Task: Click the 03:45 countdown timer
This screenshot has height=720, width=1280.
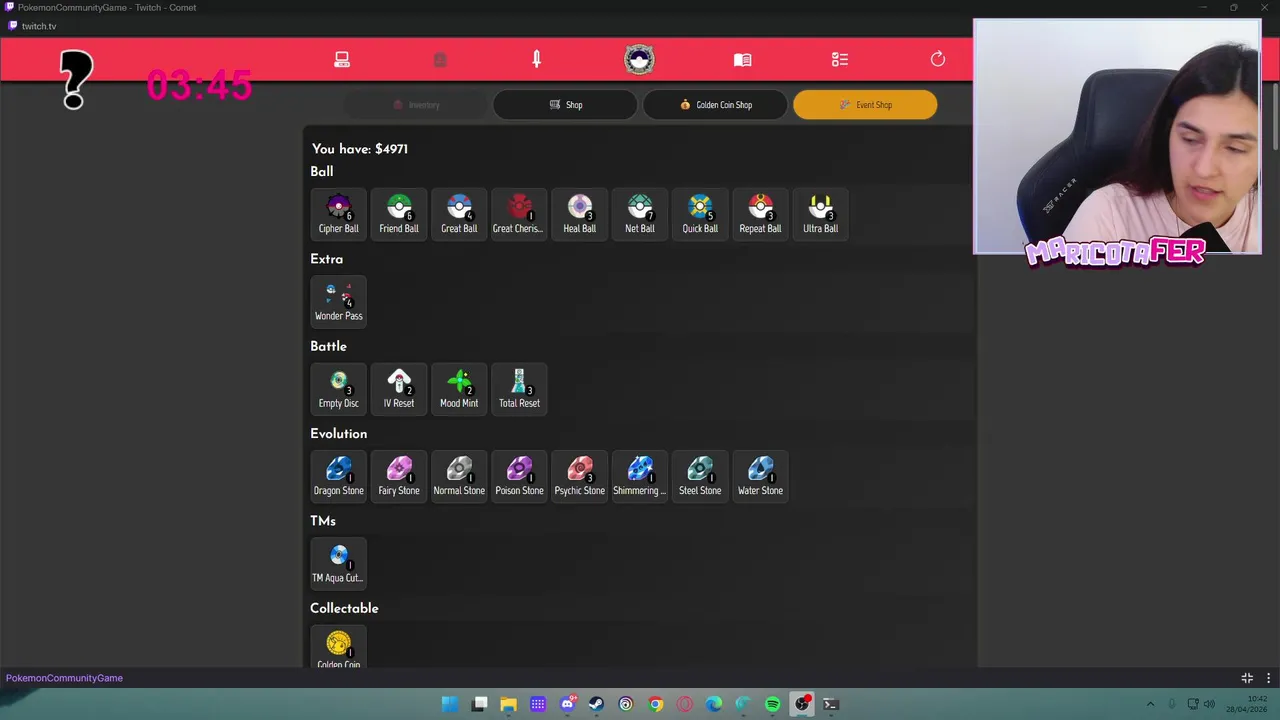Action: point(199,86)
